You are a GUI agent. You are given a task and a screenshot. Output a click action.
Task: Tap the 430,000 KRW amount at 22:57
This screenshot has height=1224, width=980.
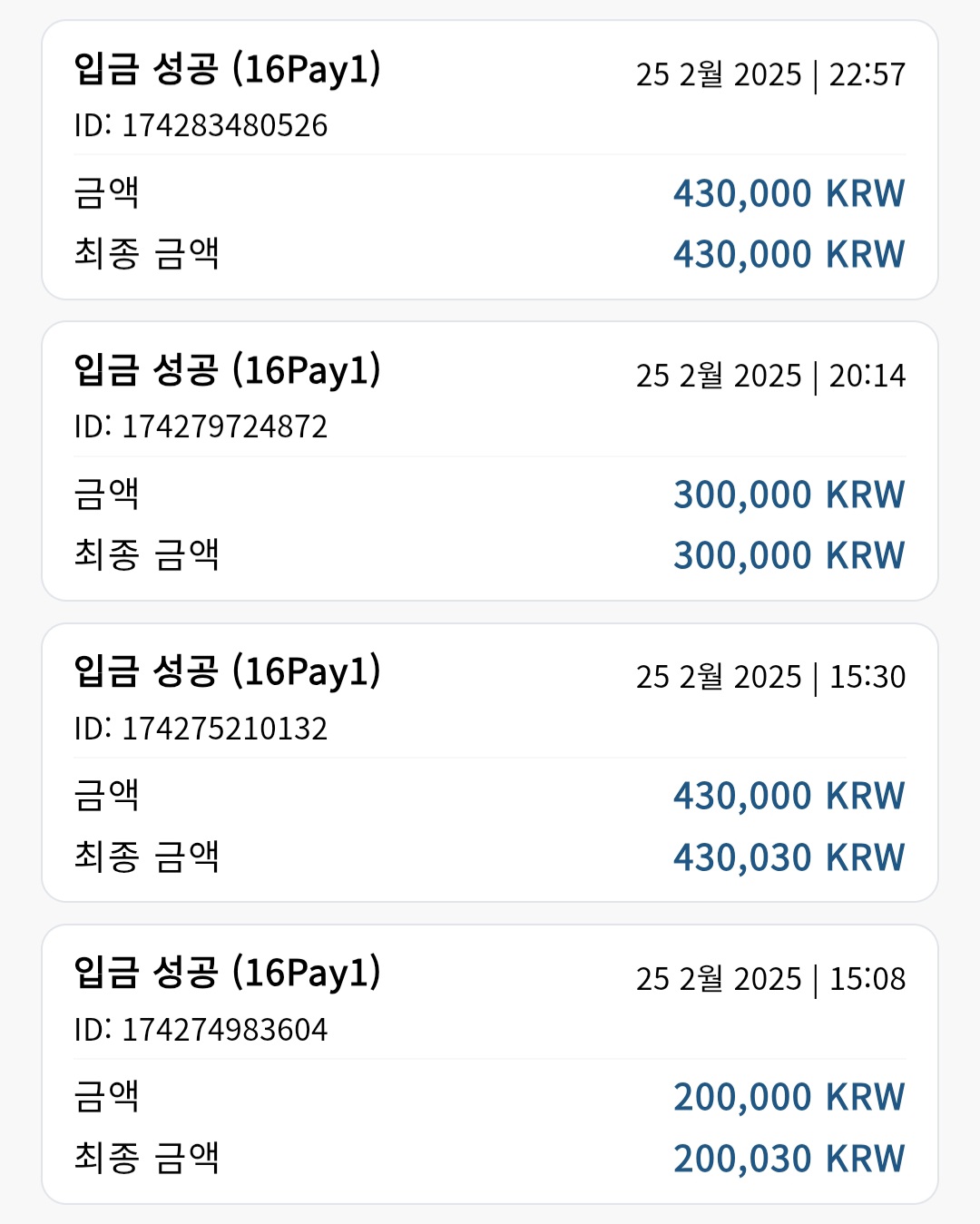789,193
